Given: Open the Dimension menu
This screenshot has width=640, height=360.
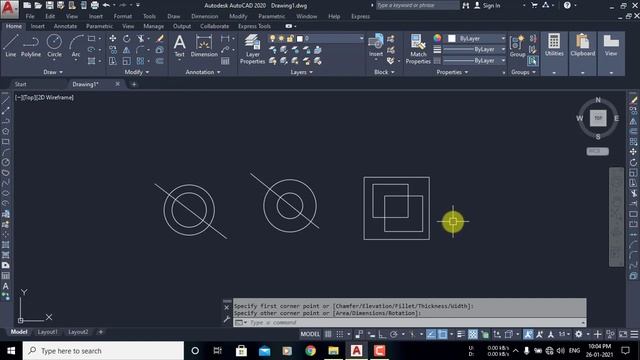Looking at the screenshot, I should [x=204, y=16].
